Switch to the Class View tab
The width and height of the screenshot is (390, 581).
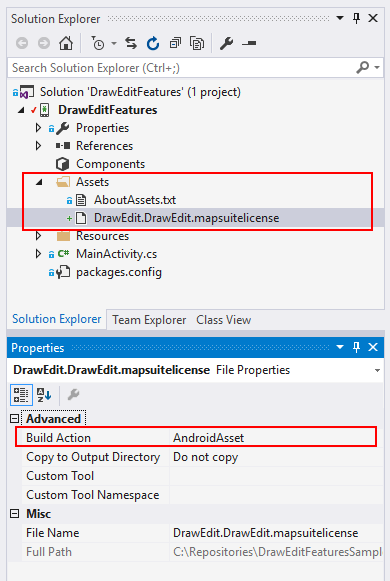pos(223,320)
